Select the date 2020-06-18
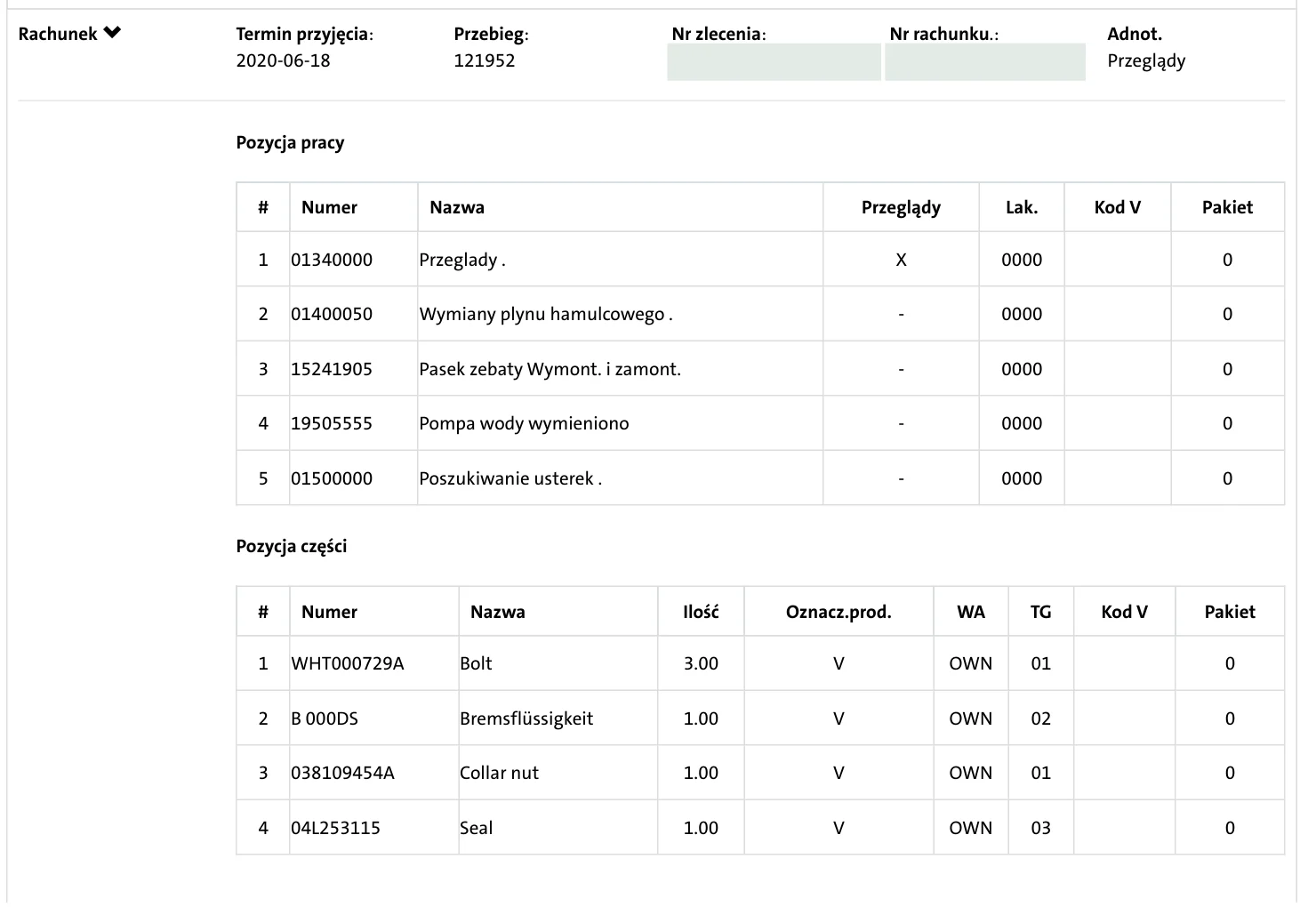1316x907 pixels. (283, 60)
